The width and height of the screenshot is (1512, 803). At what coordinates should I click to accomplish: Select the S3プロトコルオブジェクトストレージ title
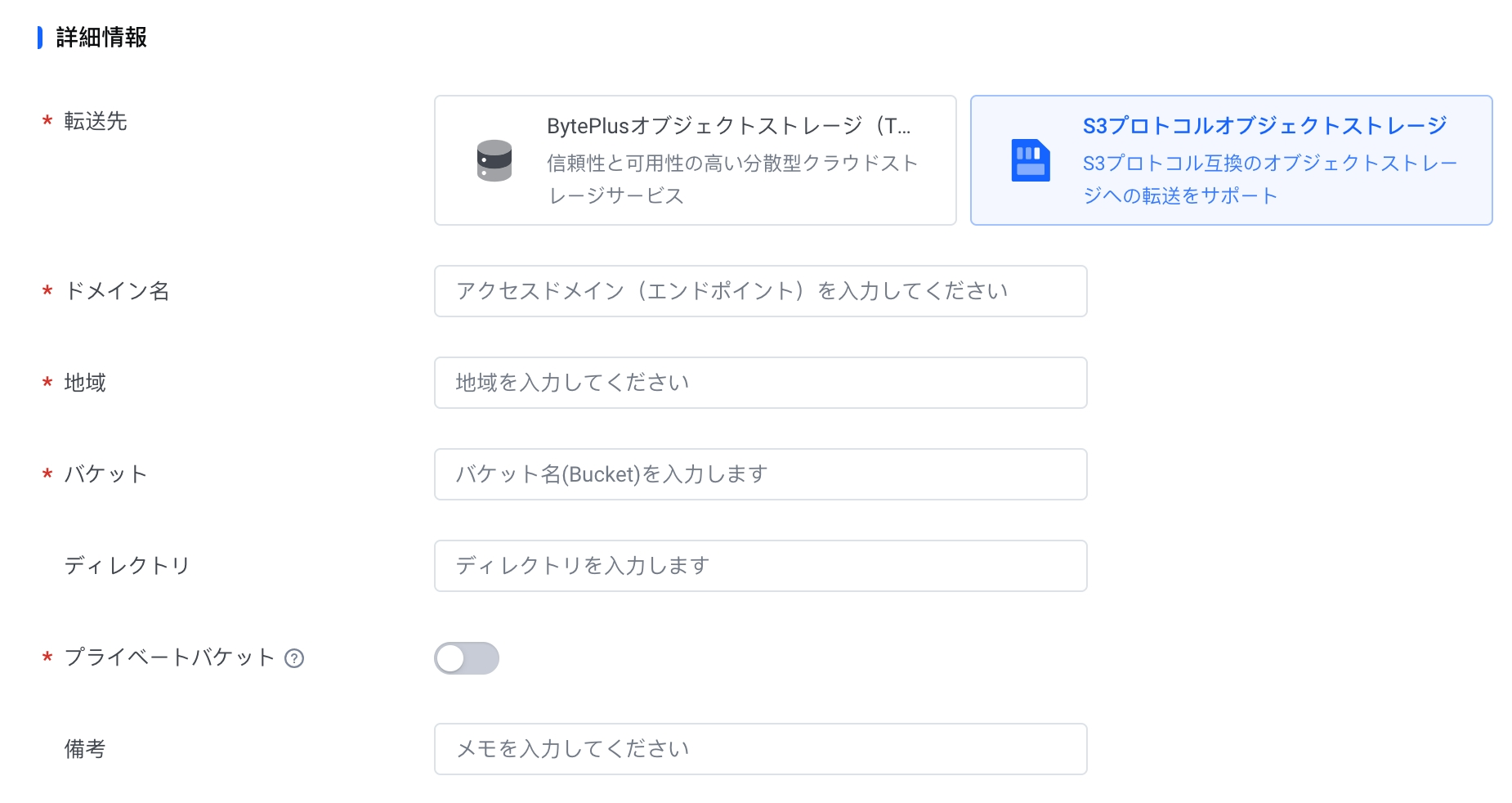pyautogui.click(x=1265, y=126)
